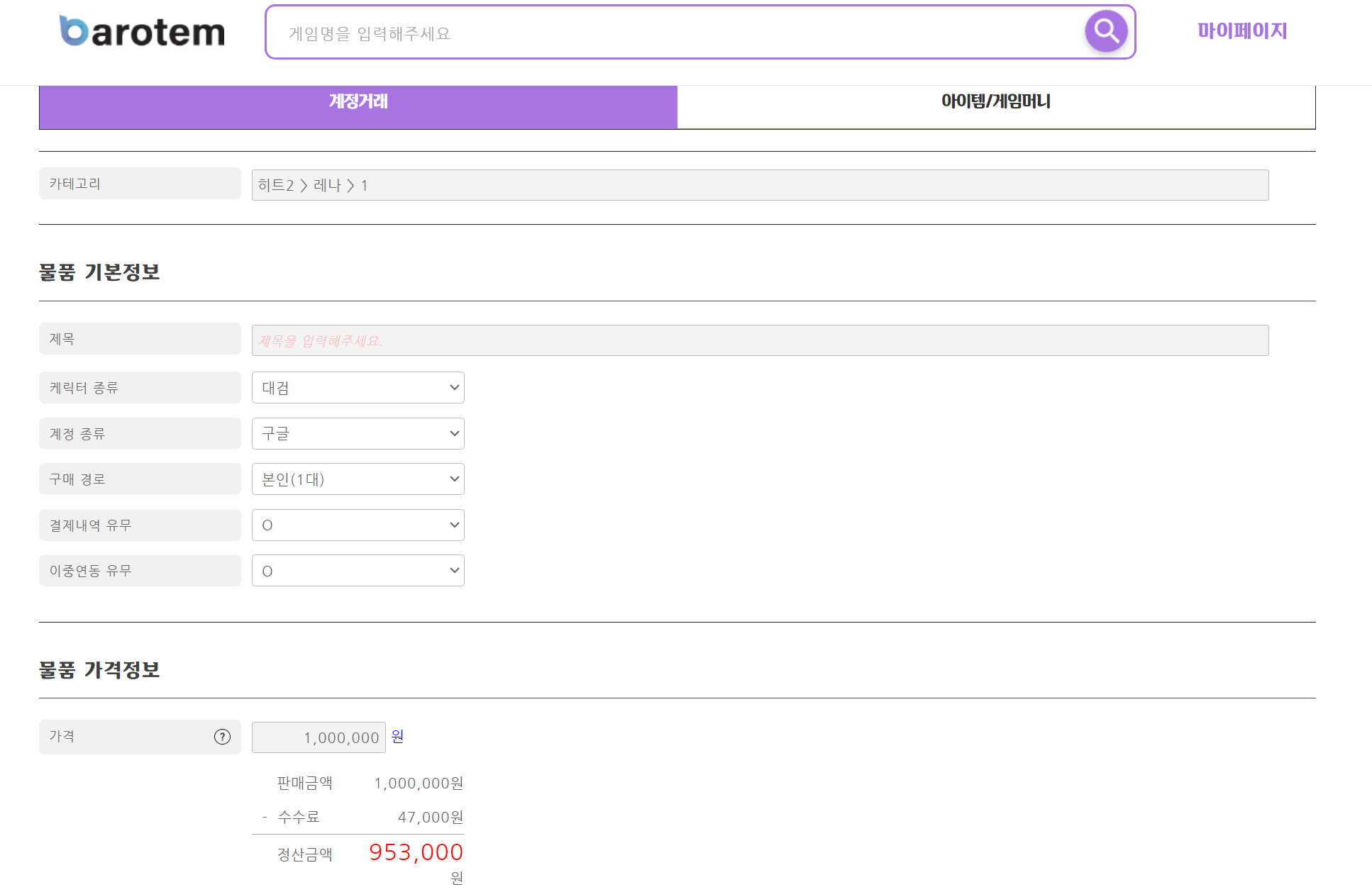
Task: Click the price input showing 1,000,000
Action: (319, 737)
